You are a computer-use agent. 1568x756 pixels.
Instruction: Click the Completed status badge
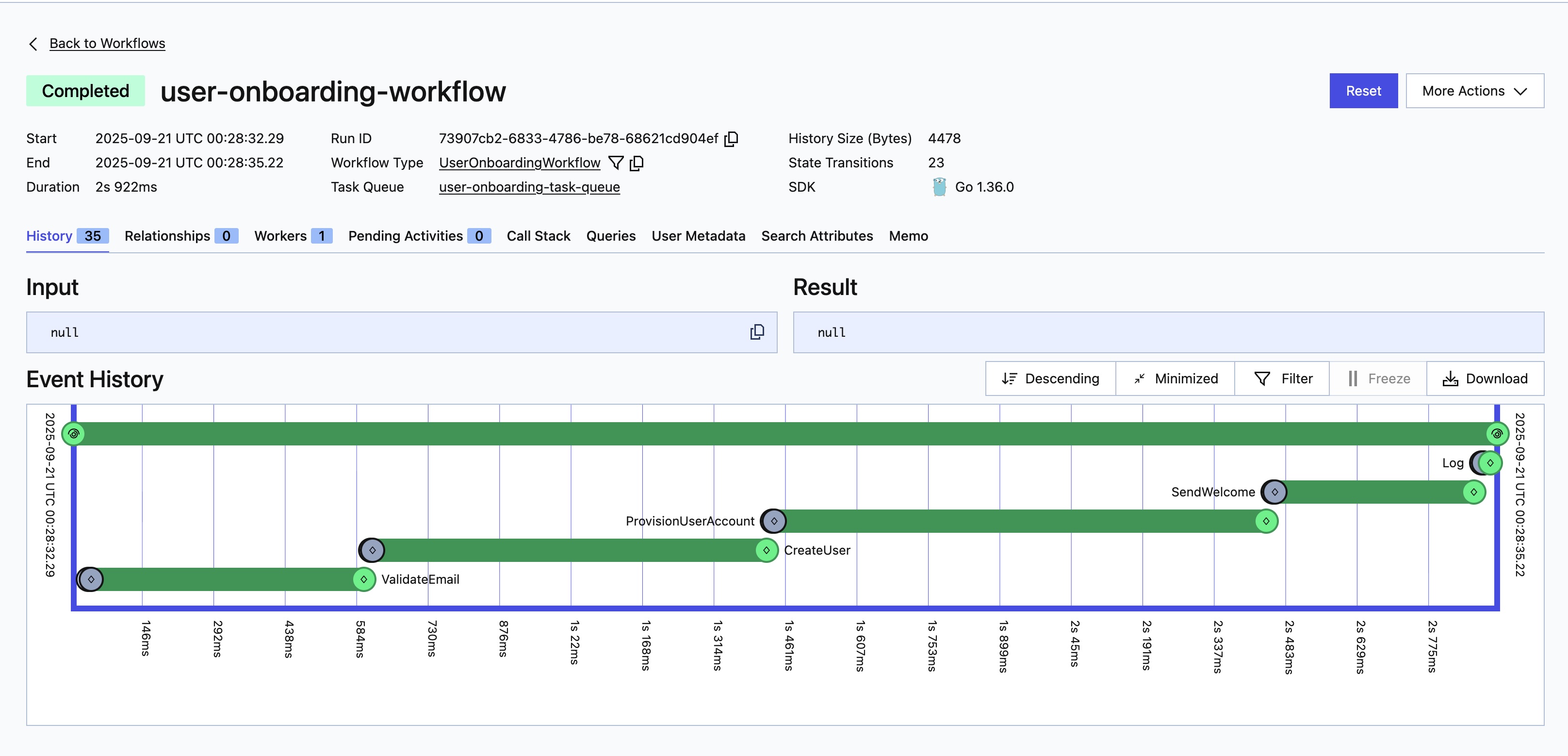coord(85,91)
